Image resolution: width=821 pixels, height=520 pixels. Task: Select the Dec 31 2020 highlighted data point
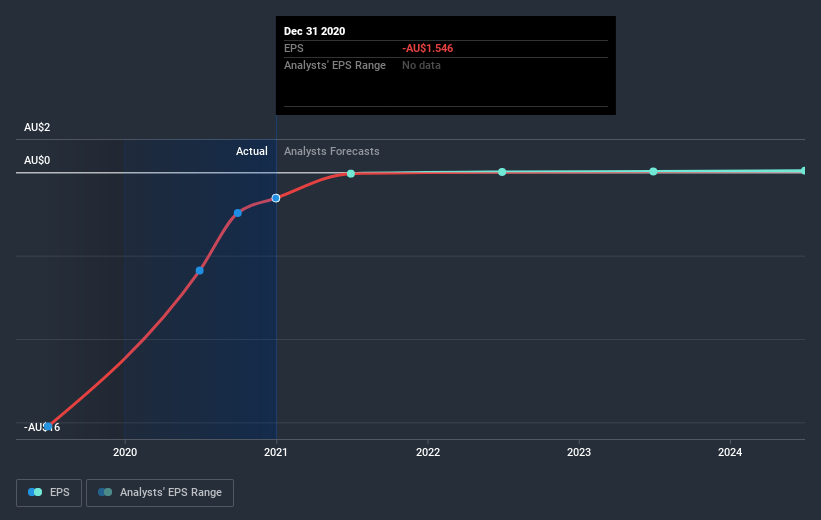point(276,198)
